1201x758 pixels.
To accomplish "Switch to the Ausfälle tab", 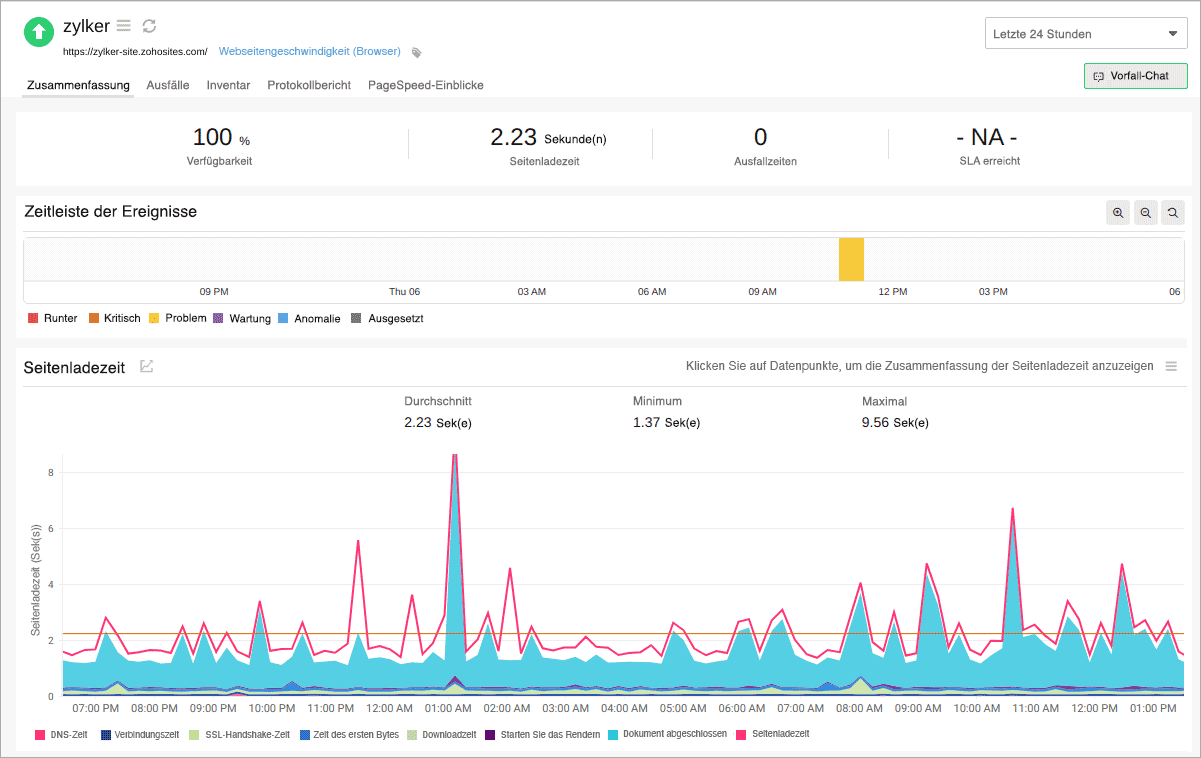I will click(x=167, y=85).
